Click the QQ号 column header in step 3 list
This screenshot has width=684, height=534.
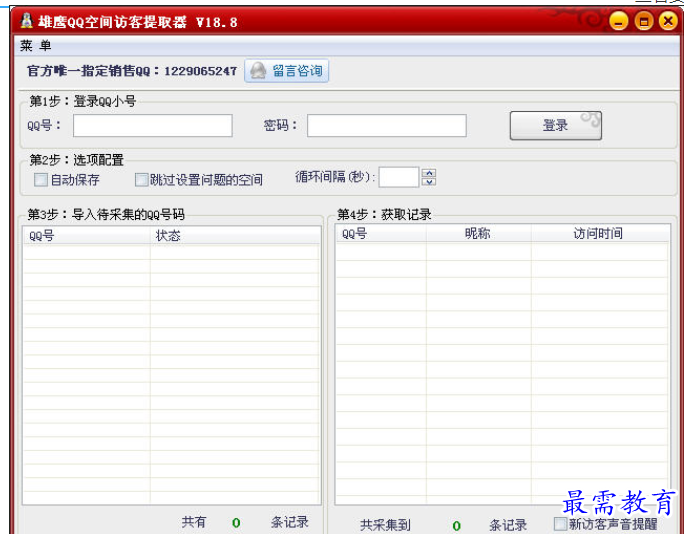pyautogui.click(x=86, y=236)
